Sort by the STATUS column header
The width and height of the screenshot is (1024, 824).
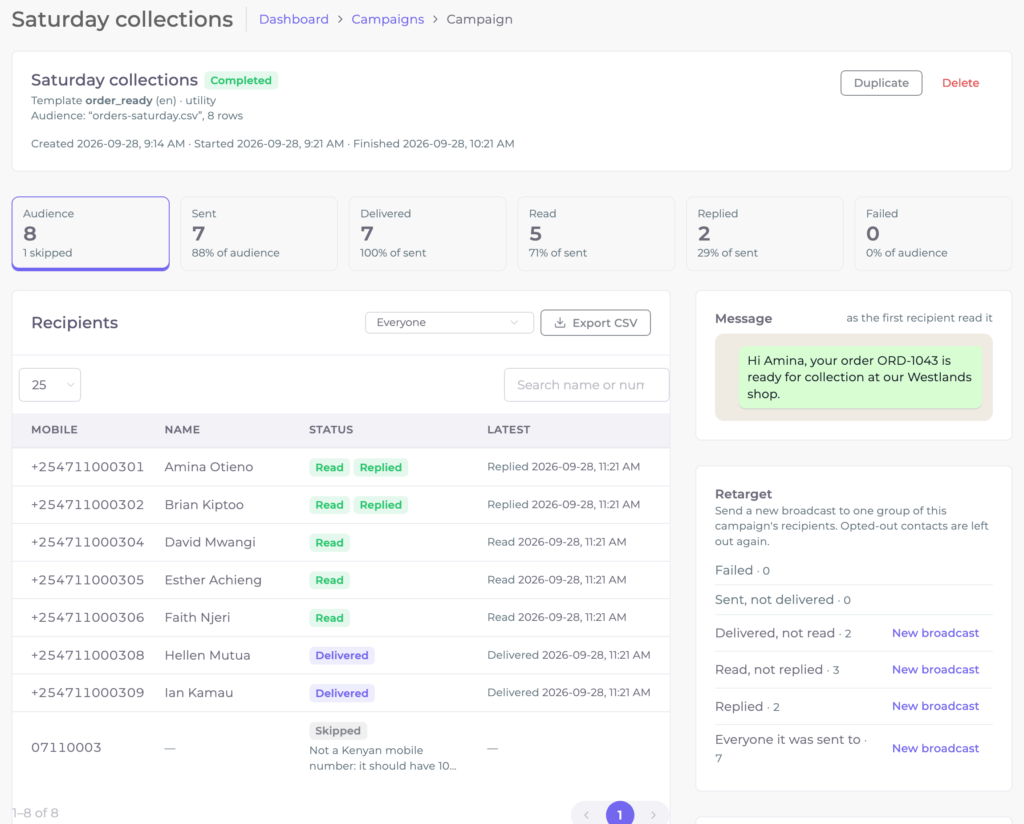tap(331, 430)
